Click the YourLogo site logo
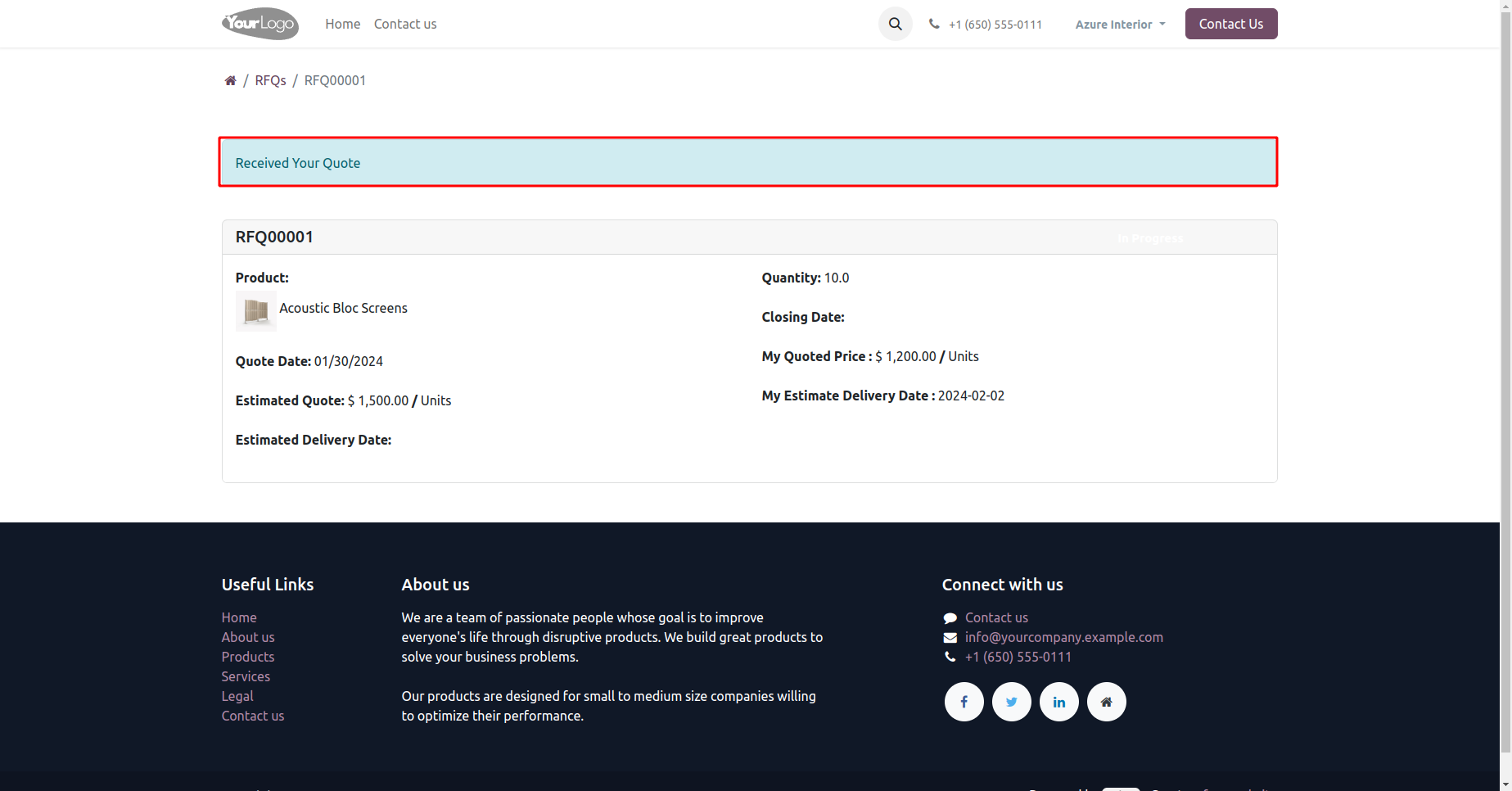Image resolution: width=1512 pixels, height=791 pixels. click(x=260, y=24)
